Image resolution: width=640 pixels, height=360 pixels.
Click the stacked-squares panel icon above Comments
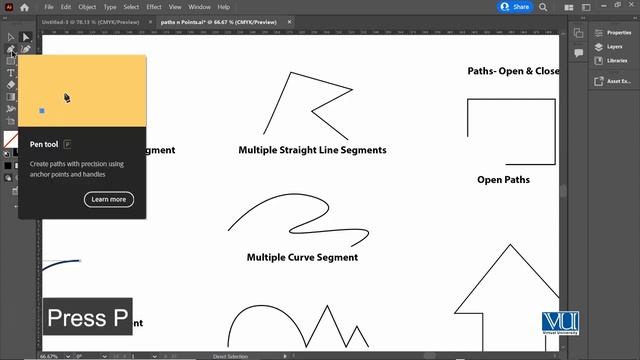pyautogui.click(x=578, y=33)
